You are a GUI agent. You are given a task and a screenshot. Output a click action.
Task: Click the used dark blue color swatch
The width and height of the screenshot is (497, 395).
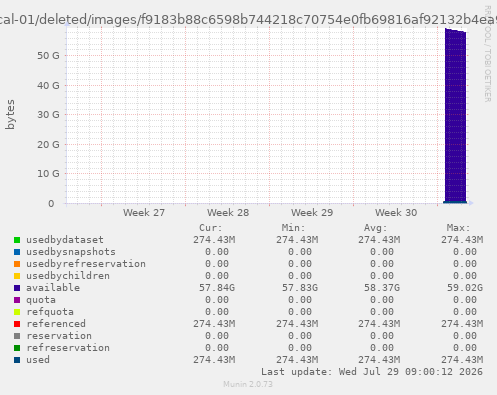click(17, 360)
